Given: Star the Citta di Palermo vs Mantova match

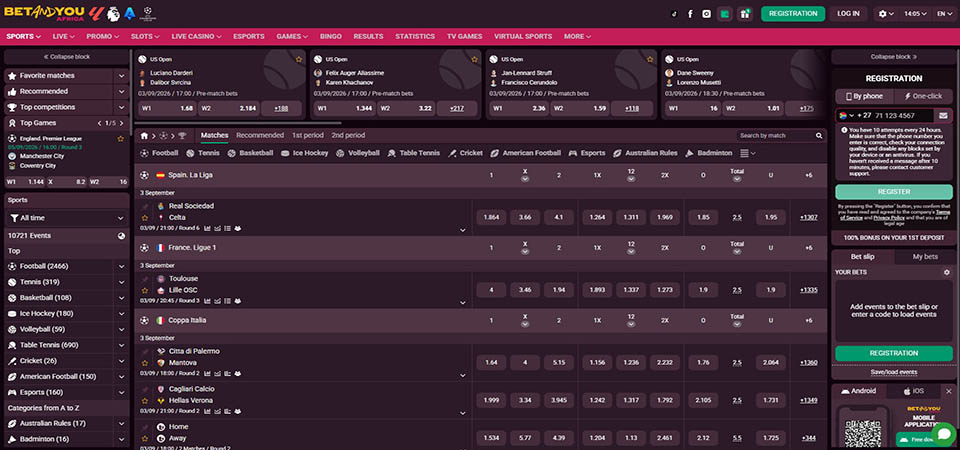Looking at the screenshot, I should click(145, 362).
